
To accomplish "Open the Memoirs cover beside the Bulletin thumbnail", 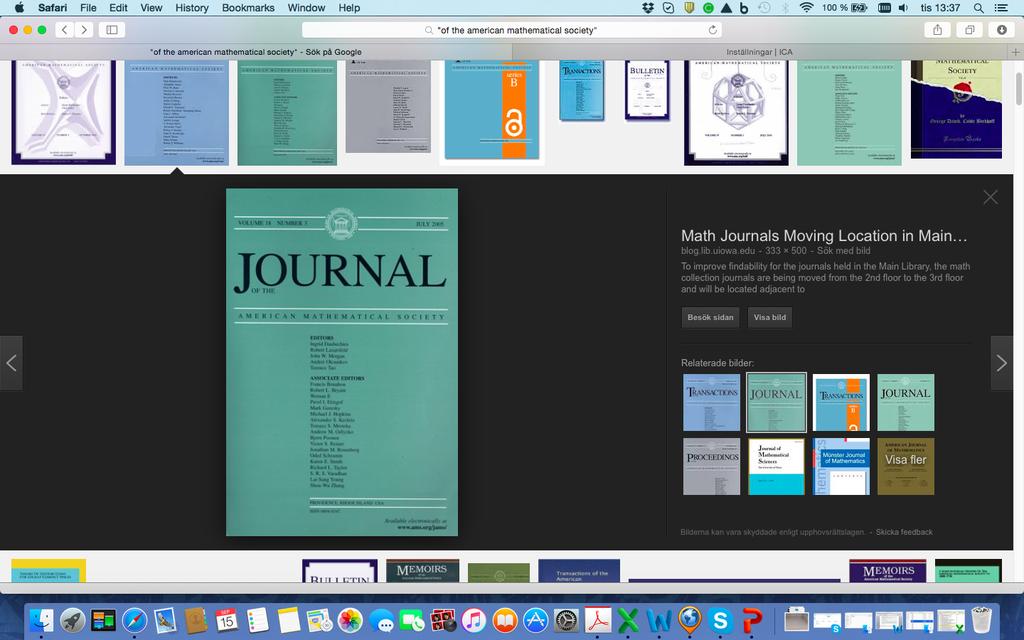I will (x=422, y=570).
